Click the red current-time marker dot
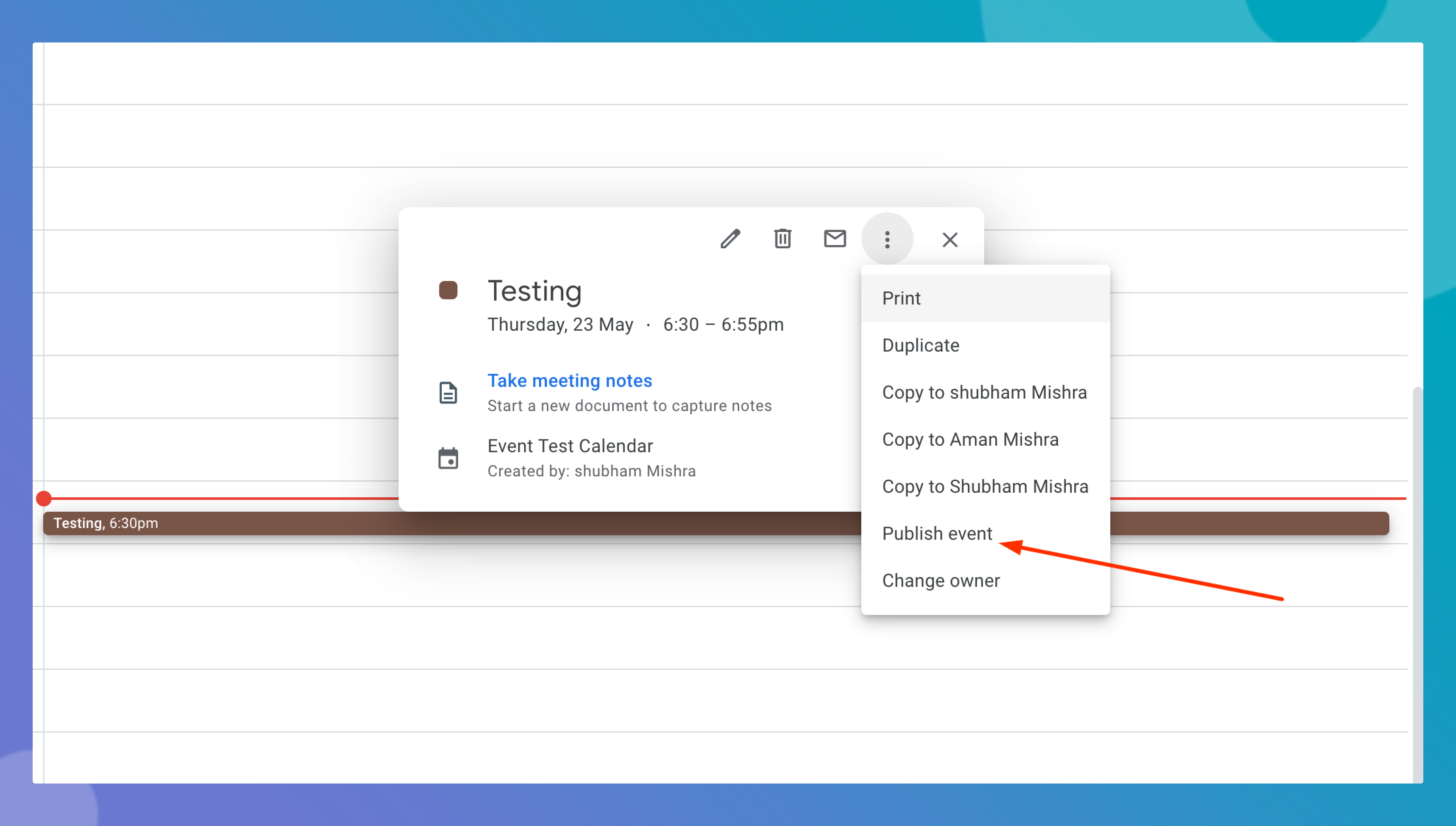The width and height of the screenshot is (1456, 826). click(x=44, y=499)
